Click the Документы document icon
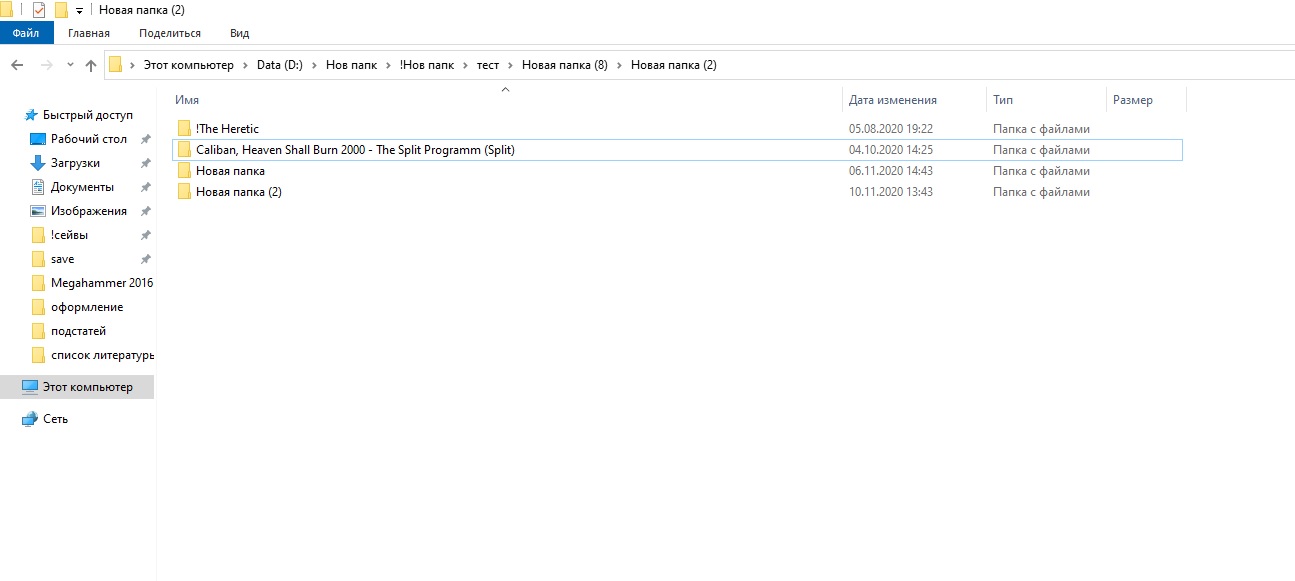1295x581 pixels. 38,187
